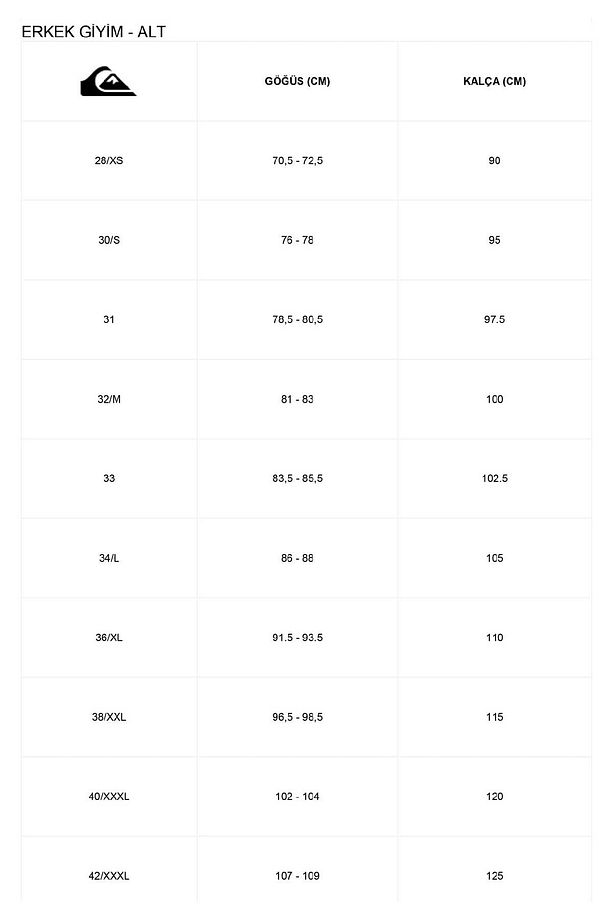Image resolution: width=613 pixels, height=920 pixels.
Task: Select the GÖĞÜS (CM) column header
Action: pos(297,81)
